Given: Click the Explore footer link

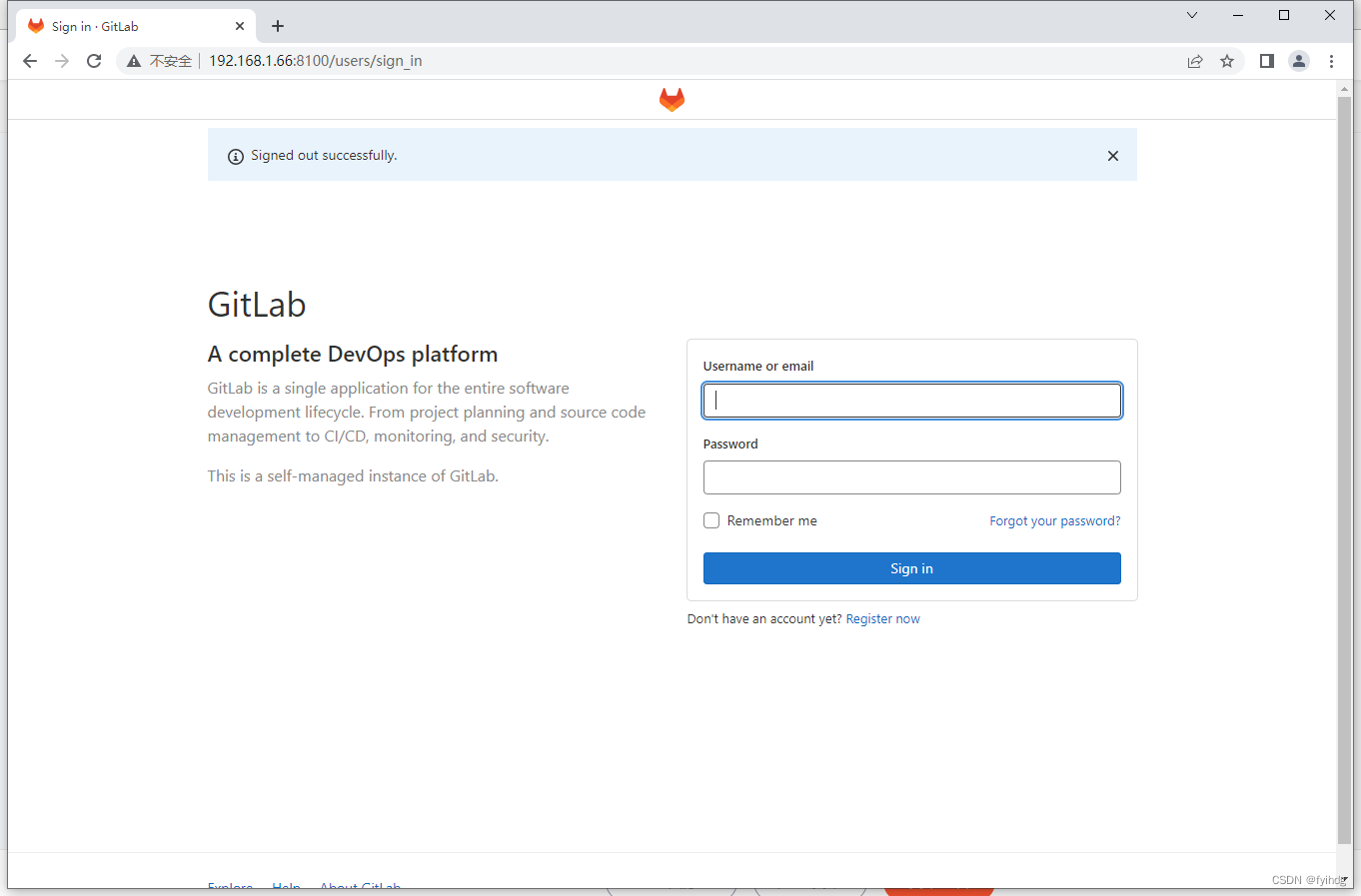Looking at the screenshot, I should pos(230,887).
